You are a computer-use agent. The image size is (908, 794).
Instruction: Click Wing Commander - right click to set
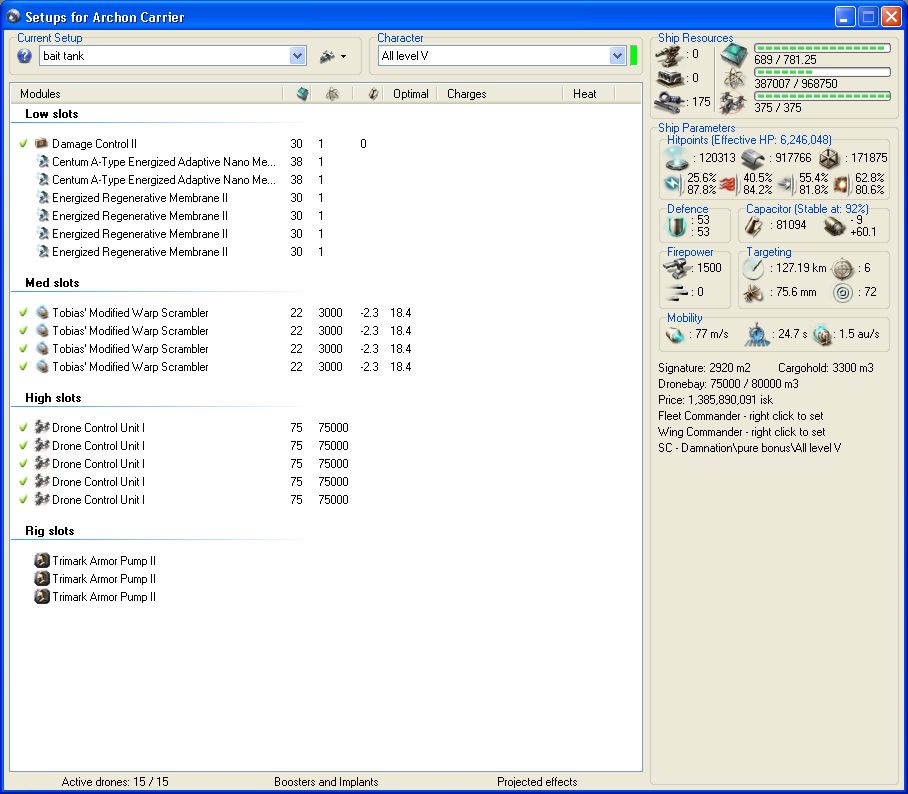[742, 432]
